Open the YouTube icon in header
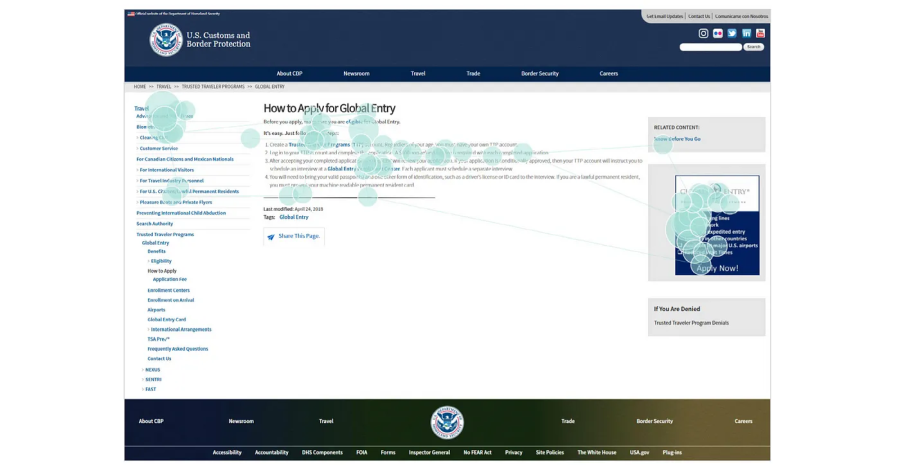The width and height of the screenshot is (900, 469). [x=761, y=33]
